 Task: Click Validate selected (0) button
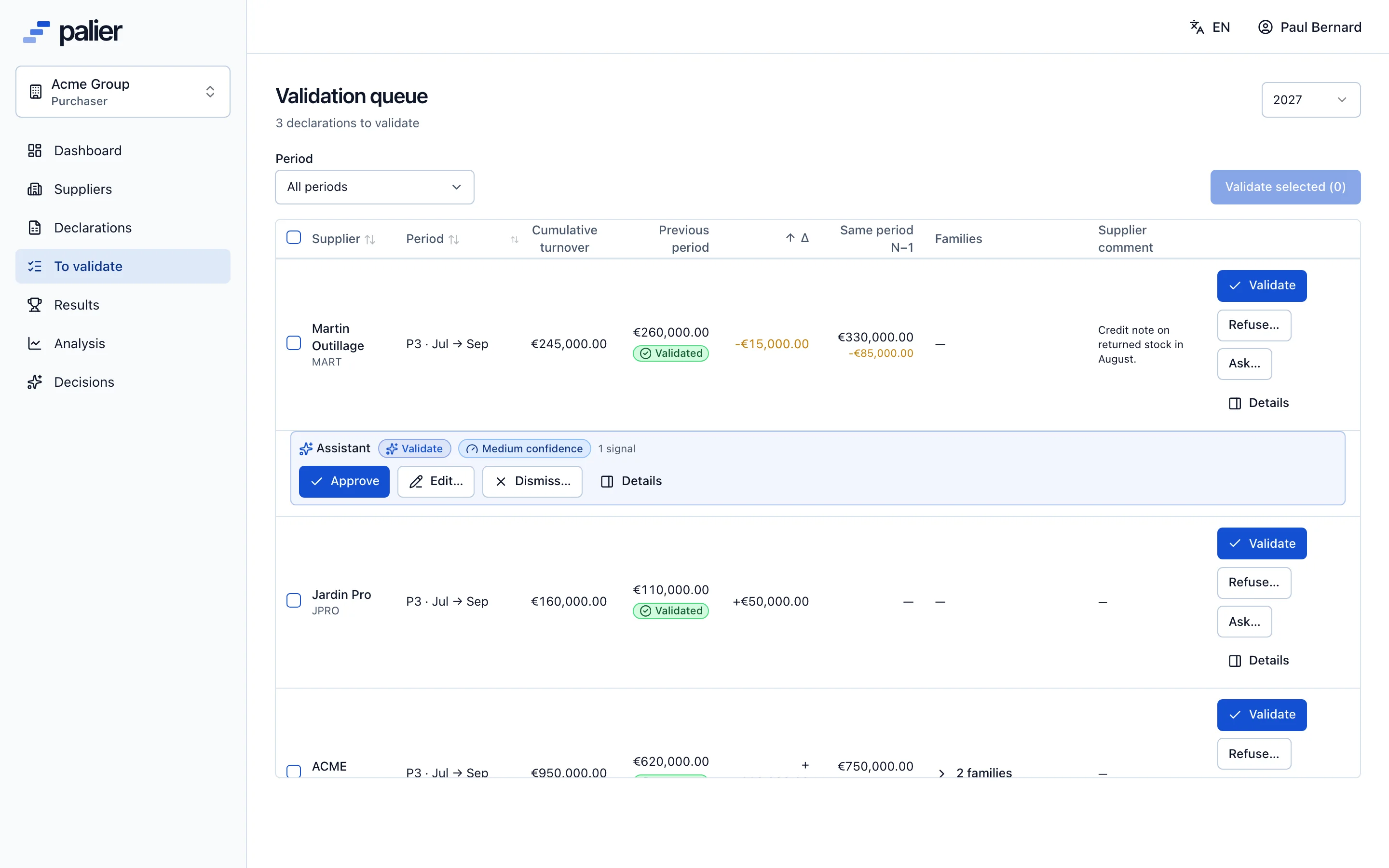tap(1285, 187)
